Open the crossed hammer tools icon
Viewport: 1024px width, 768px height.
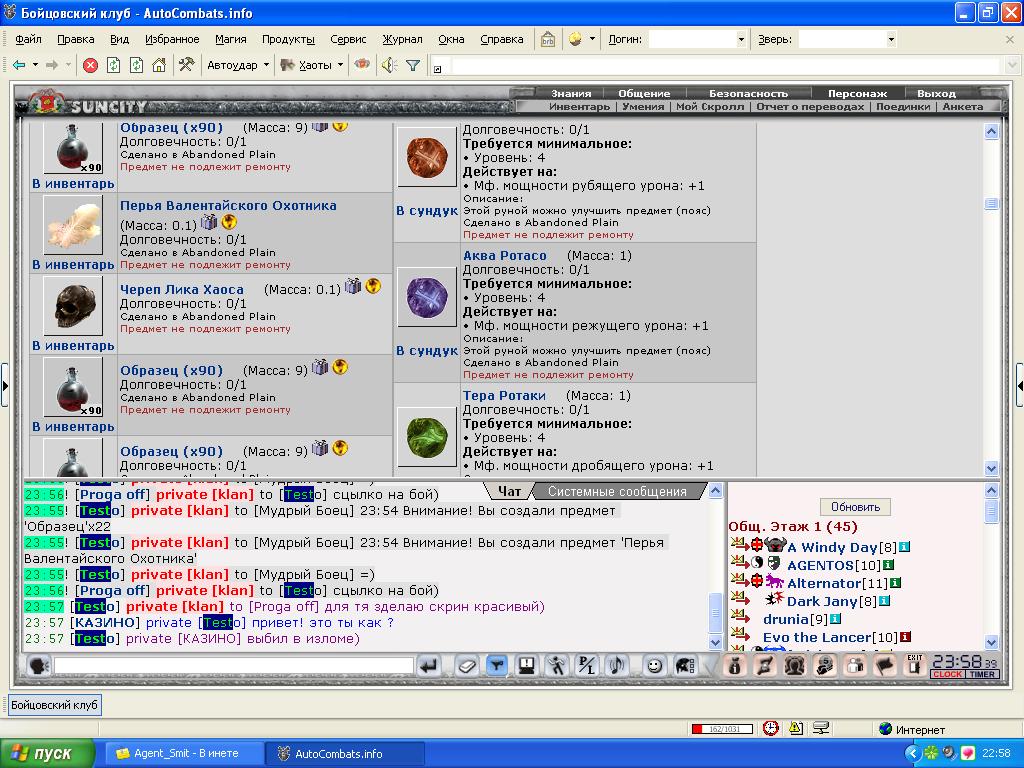tap(186, 65)
